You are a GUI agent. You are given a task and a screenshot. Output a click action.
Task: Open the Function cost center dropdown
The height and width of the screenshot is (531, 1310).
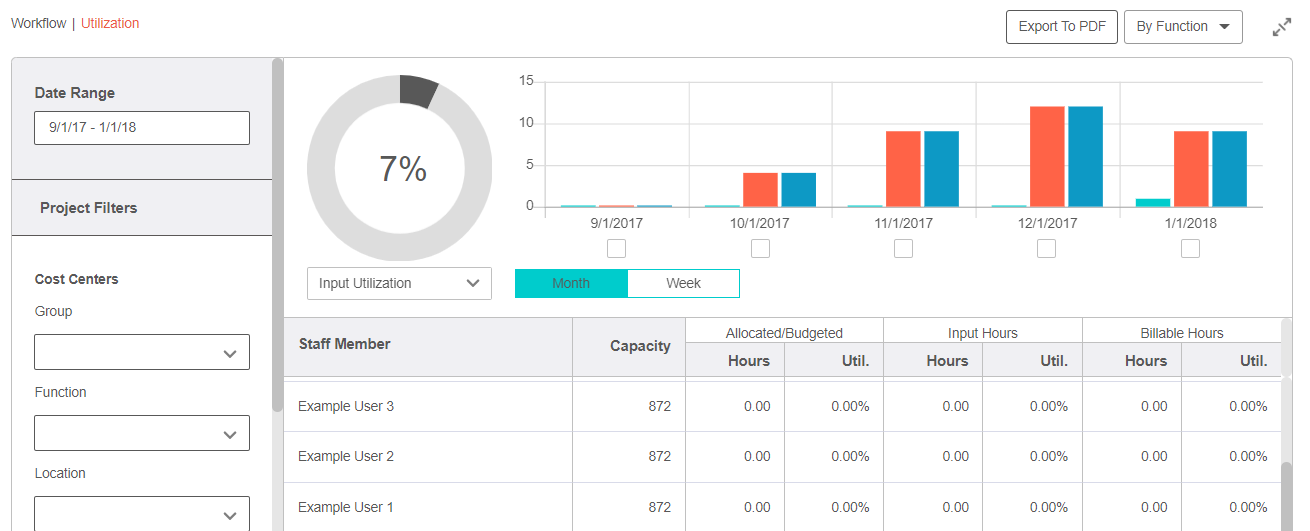[x=142, y=433]
